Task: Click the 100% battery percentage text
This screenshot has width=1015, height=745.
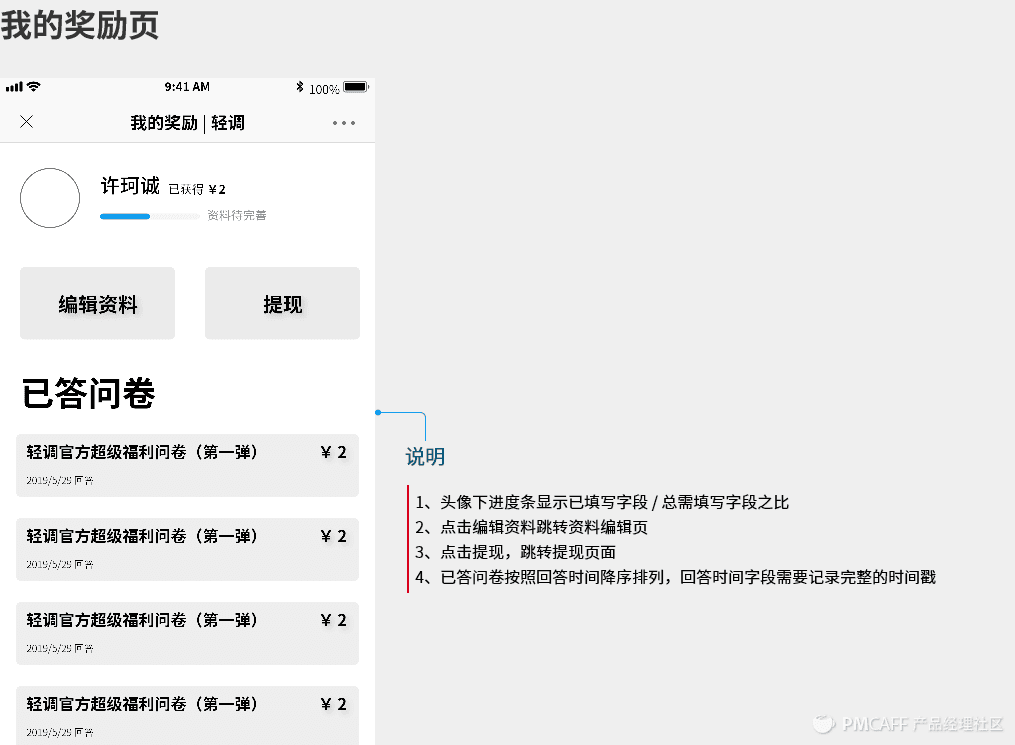Action: [x=324, y=89]
